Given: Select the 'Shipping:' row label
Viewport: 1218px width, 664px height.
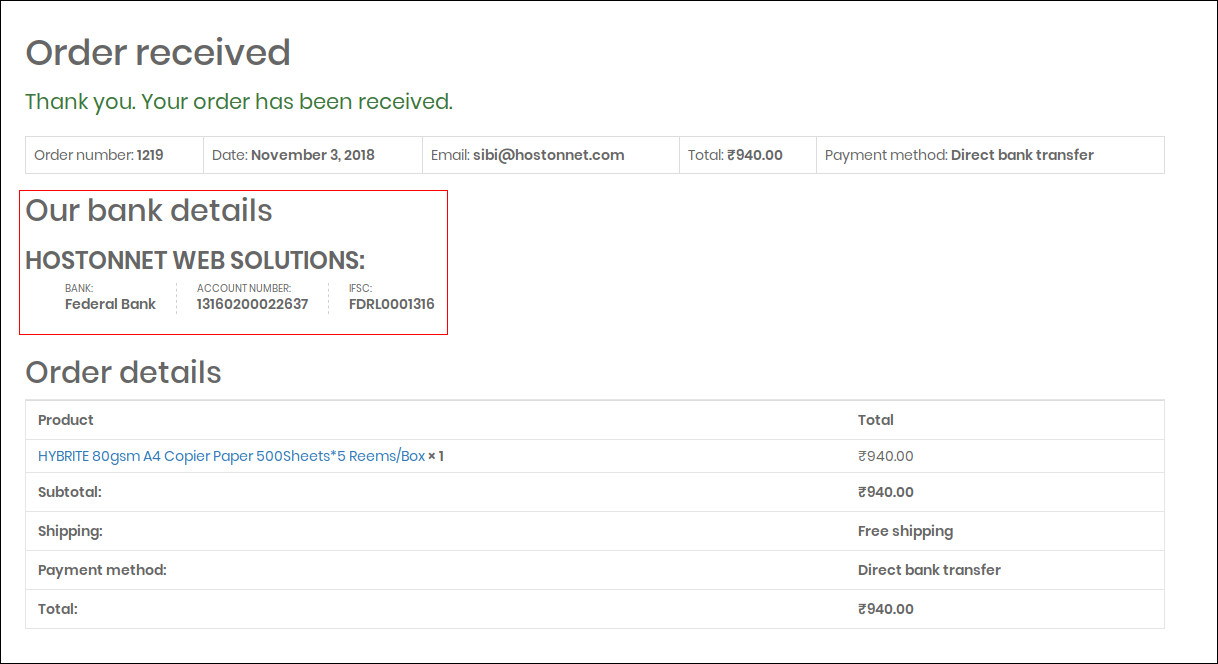Looking at the screenshot, I should click(x=70, y=531).
